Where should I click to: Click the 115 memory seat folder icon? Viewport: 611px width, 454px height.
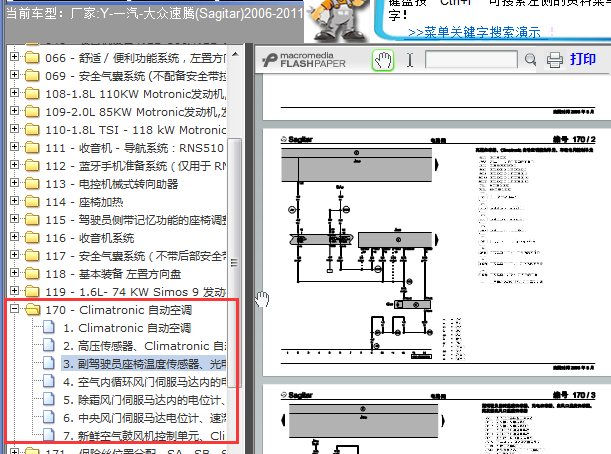pyautogui.click(x=32, y=220)
